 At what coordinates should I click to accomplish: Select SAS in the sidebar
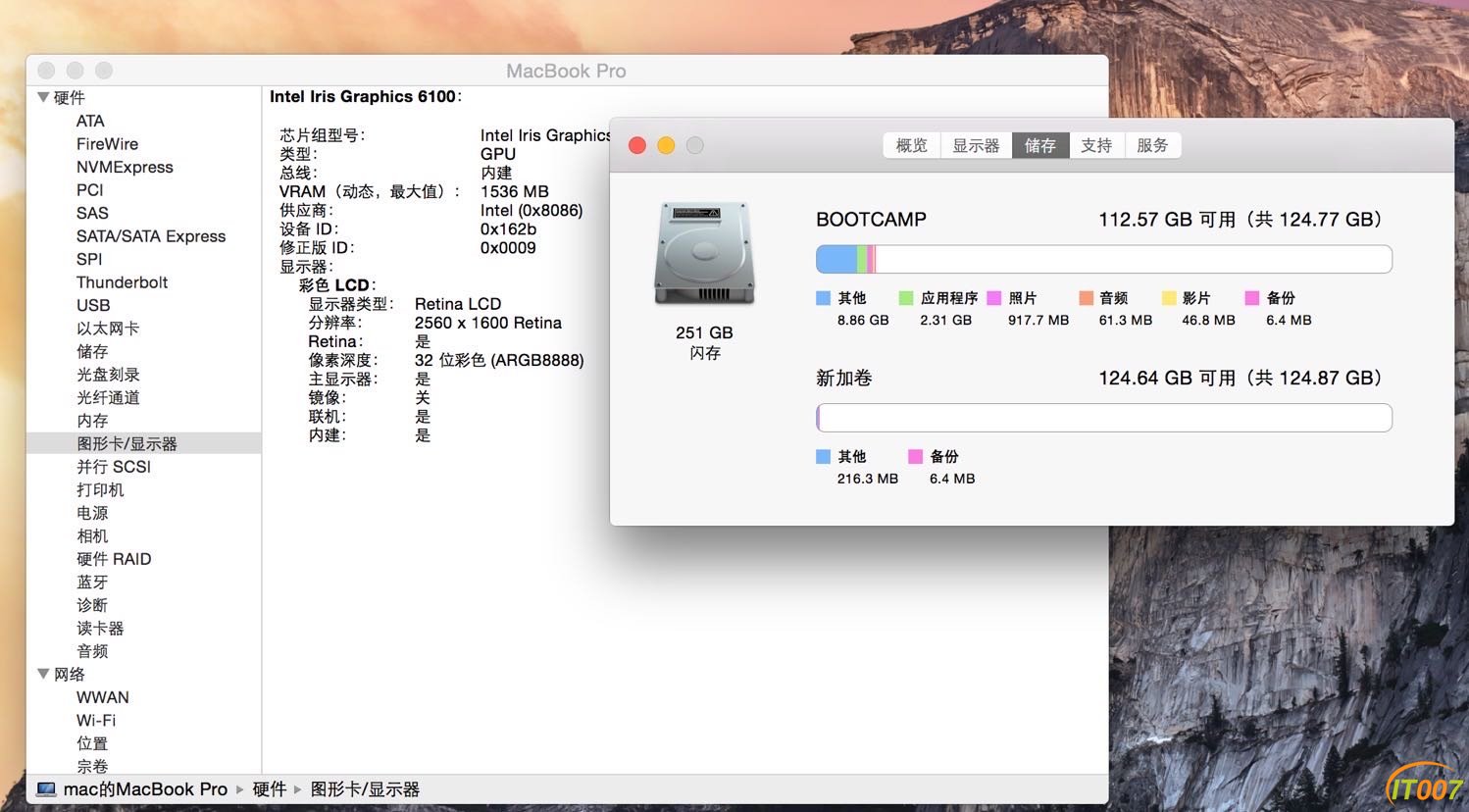point(92,213)
